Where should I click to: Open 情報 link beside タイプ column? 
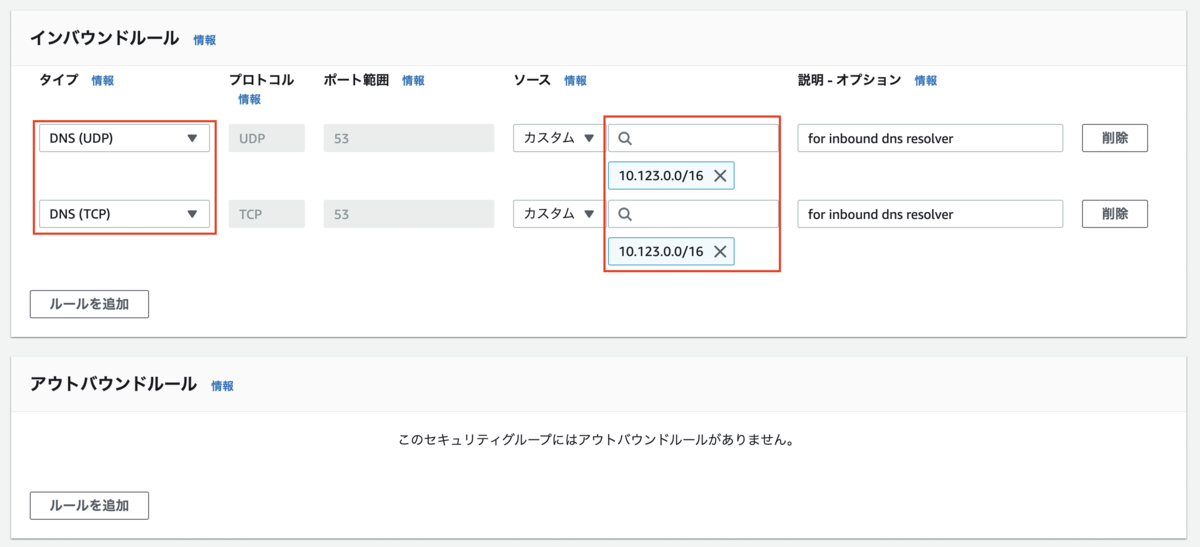(x=102, y=81)
